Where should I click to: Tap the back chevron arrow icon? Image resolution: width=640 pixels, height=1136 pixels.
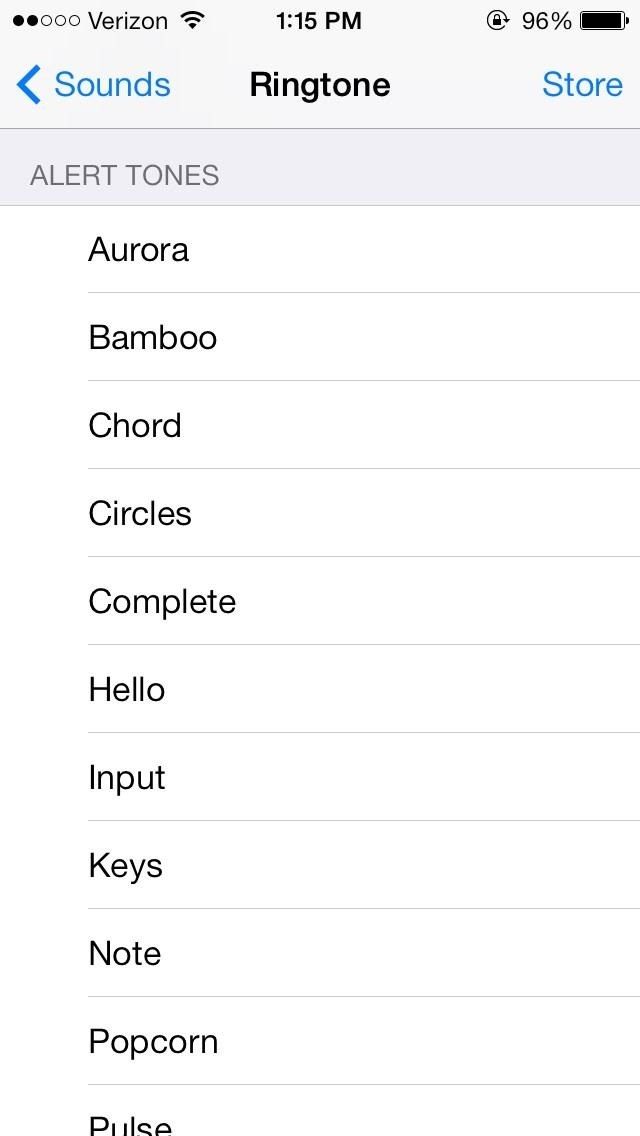coord(29,85)
